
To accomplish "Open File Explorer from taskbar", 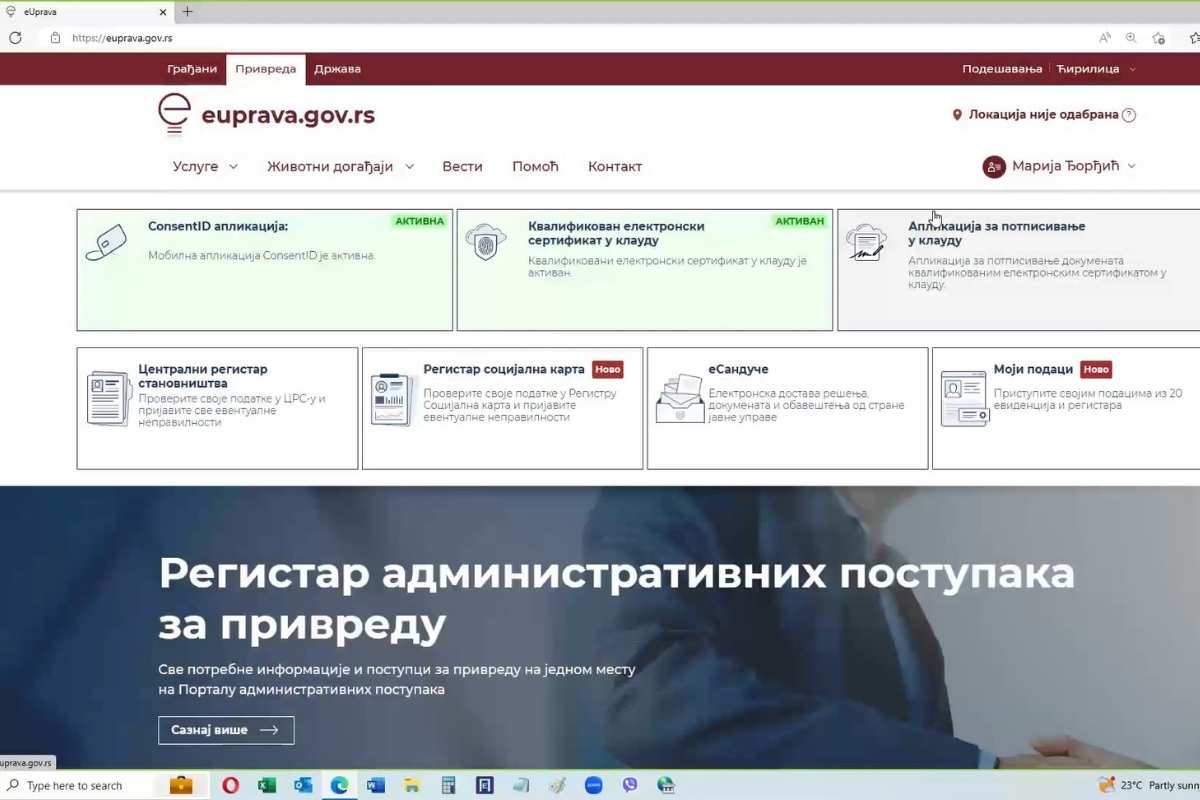I will pyautogui.click(x=412, y=785).
